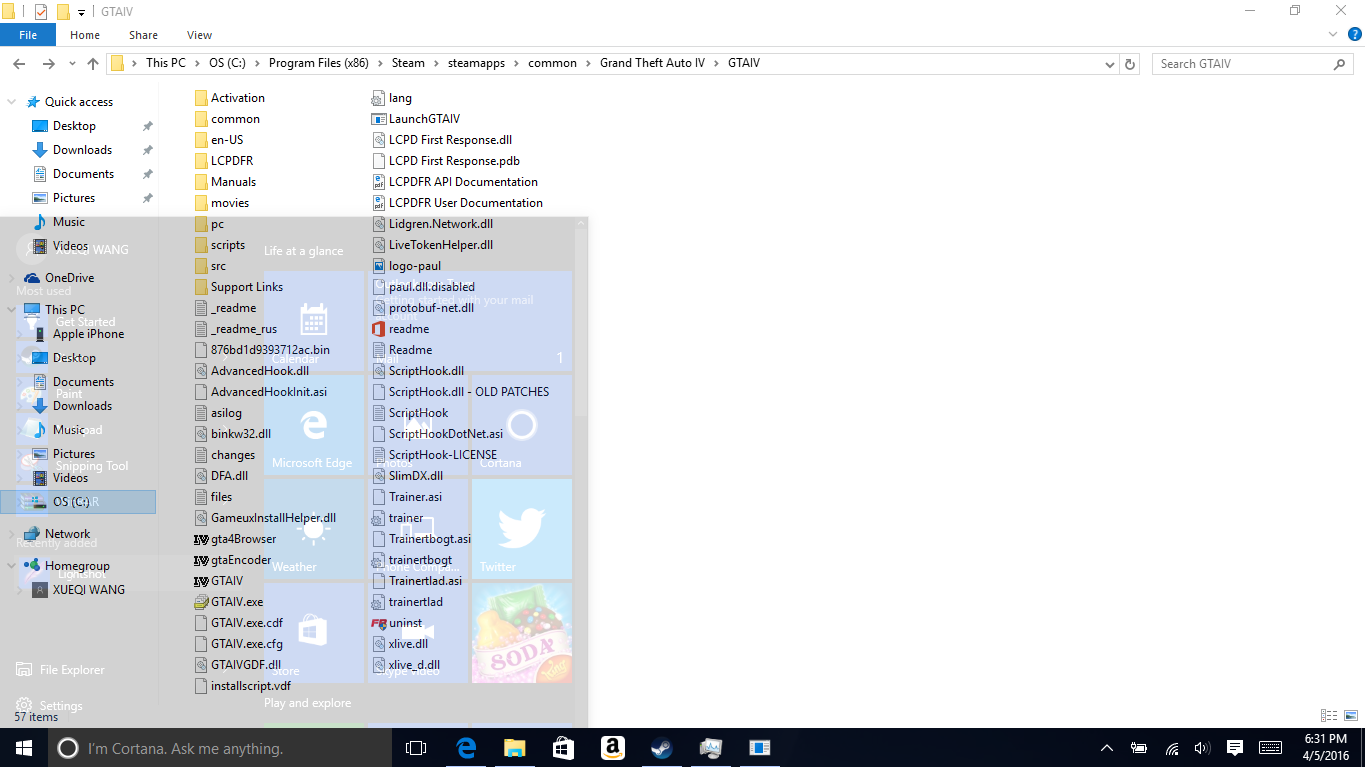Image resolution: width=1365 pixels, height=767 pixels.
Task: Open the en-US folder
Action: (x=219, y=140)
